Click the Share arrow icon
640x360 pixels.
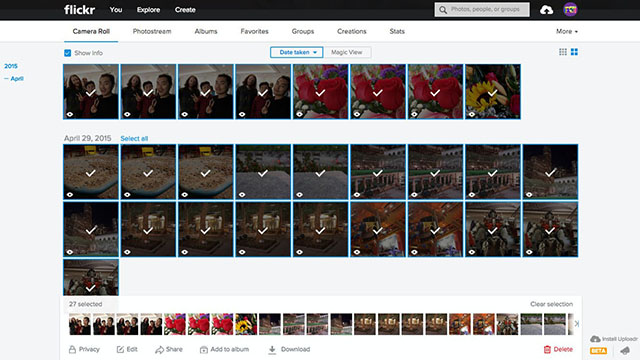(x=159, y=350)
